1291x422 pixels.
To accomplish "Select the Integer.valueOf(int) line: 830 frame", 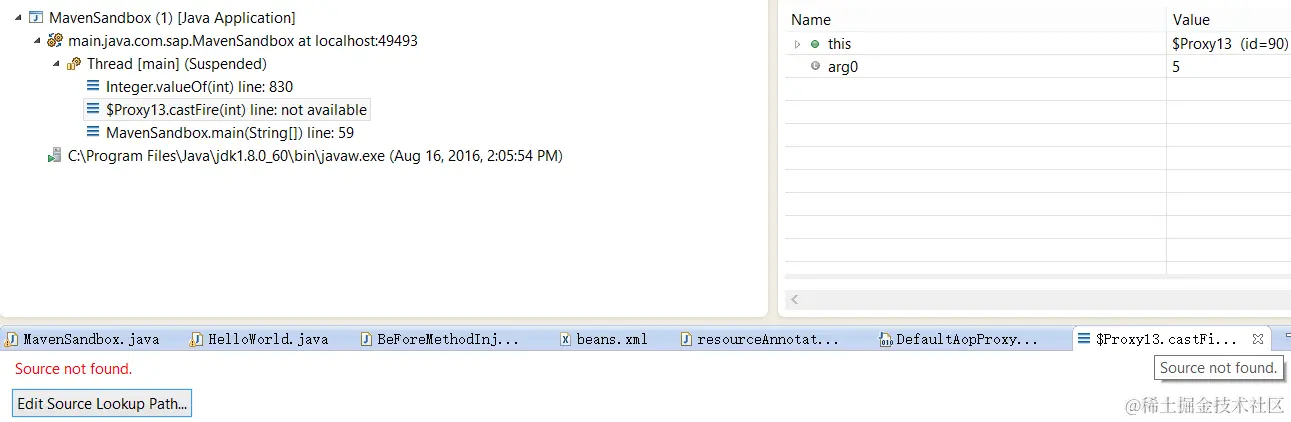I will (199, 87).
